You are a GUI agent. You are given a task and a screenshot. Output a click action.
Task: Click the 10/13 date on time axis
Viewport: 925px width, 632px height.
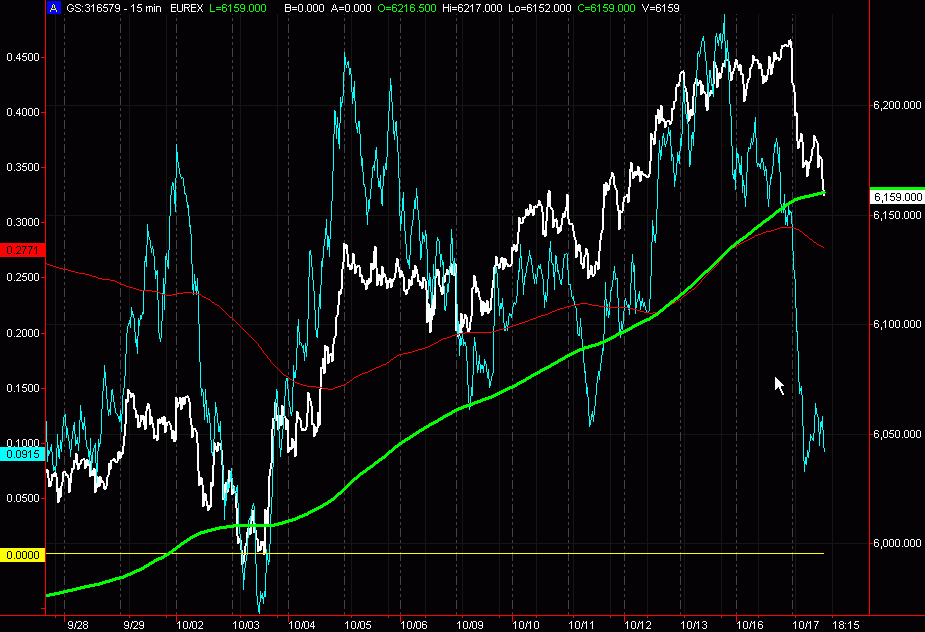(x=694, y=625)
